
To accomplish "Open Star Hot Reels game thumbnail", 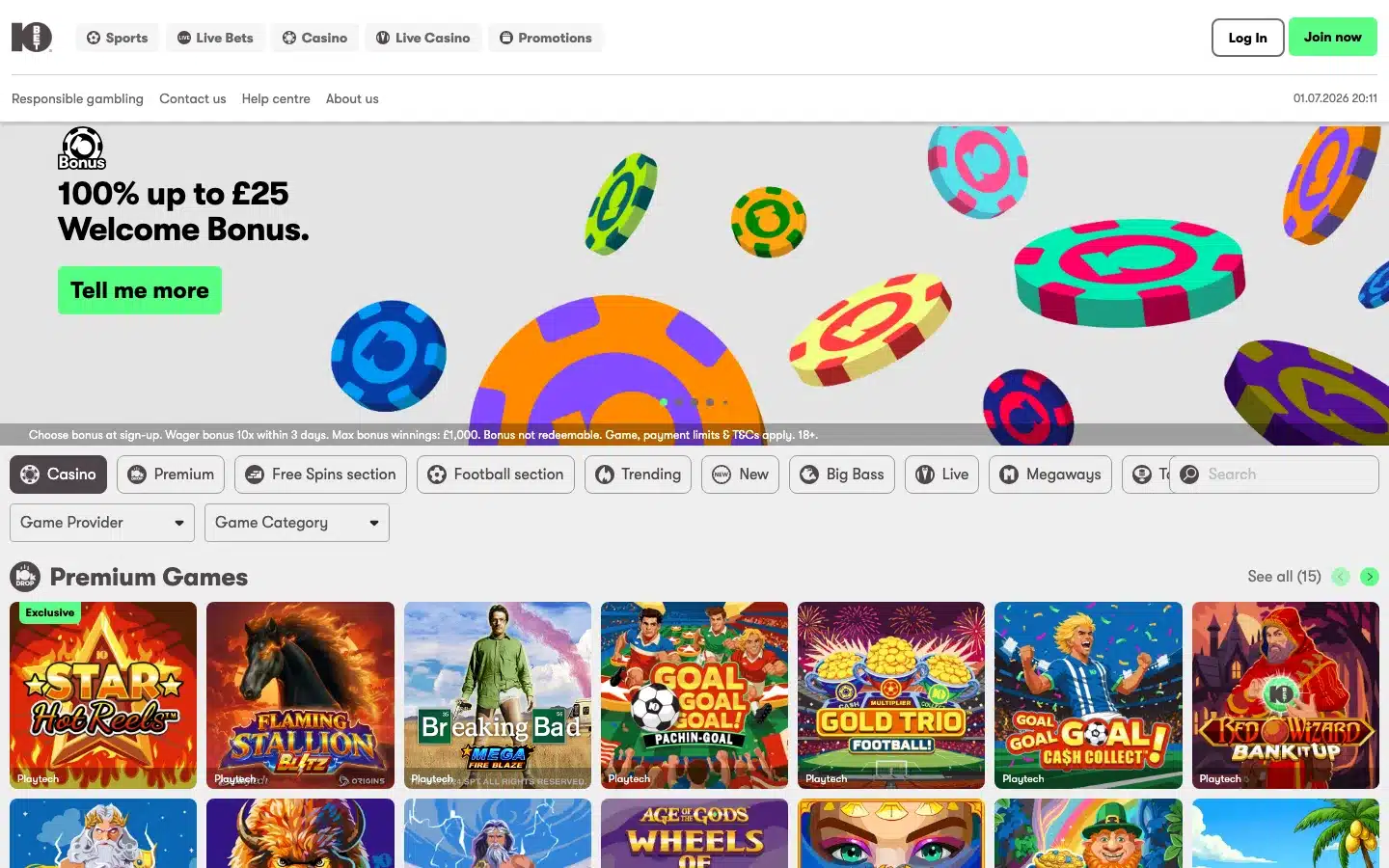I will coord(103,695).
